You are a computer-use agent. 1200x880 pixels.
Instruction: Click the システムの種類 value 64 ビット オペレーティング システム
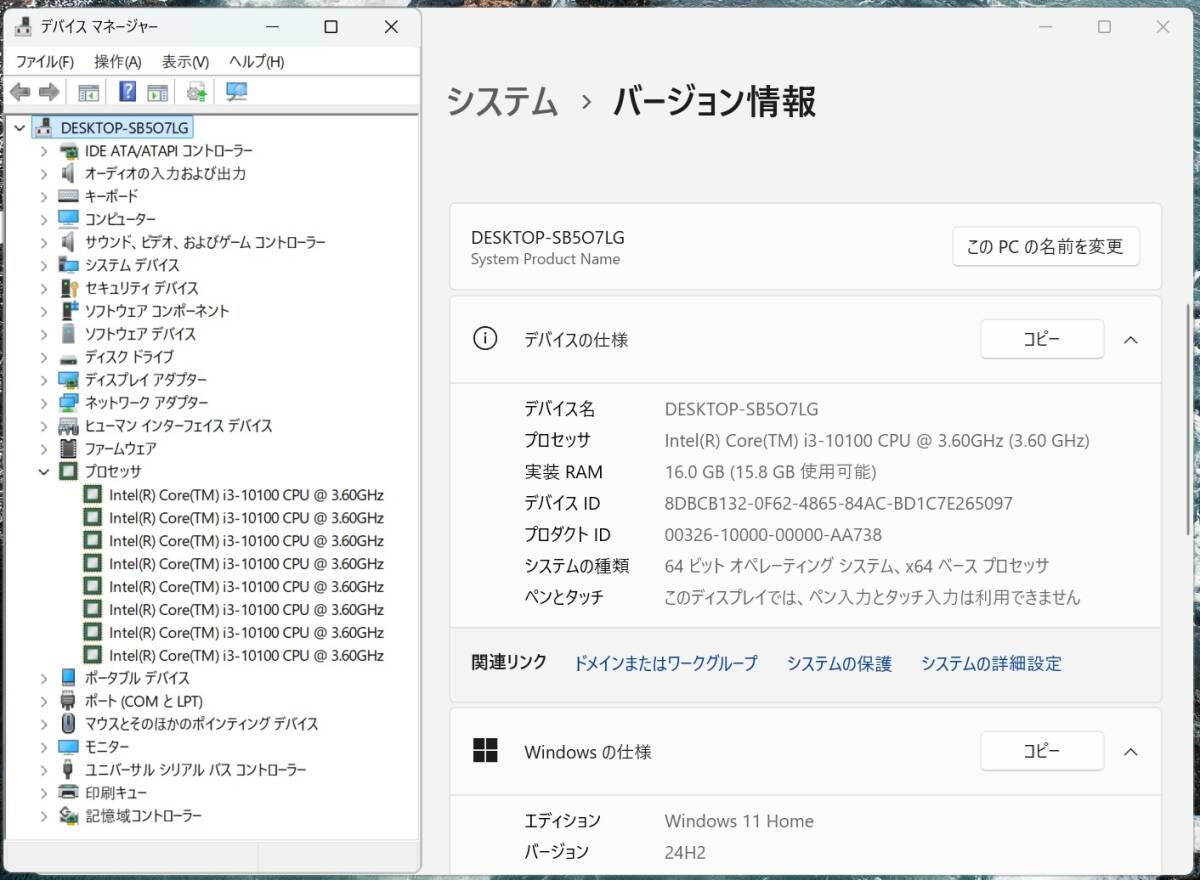[x=857, y=566]
